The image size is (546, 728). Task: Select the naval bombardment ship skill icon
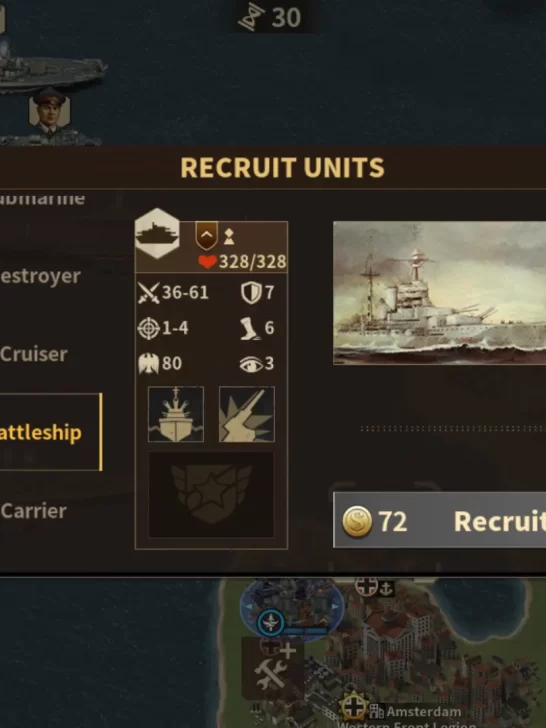point(176,414)
